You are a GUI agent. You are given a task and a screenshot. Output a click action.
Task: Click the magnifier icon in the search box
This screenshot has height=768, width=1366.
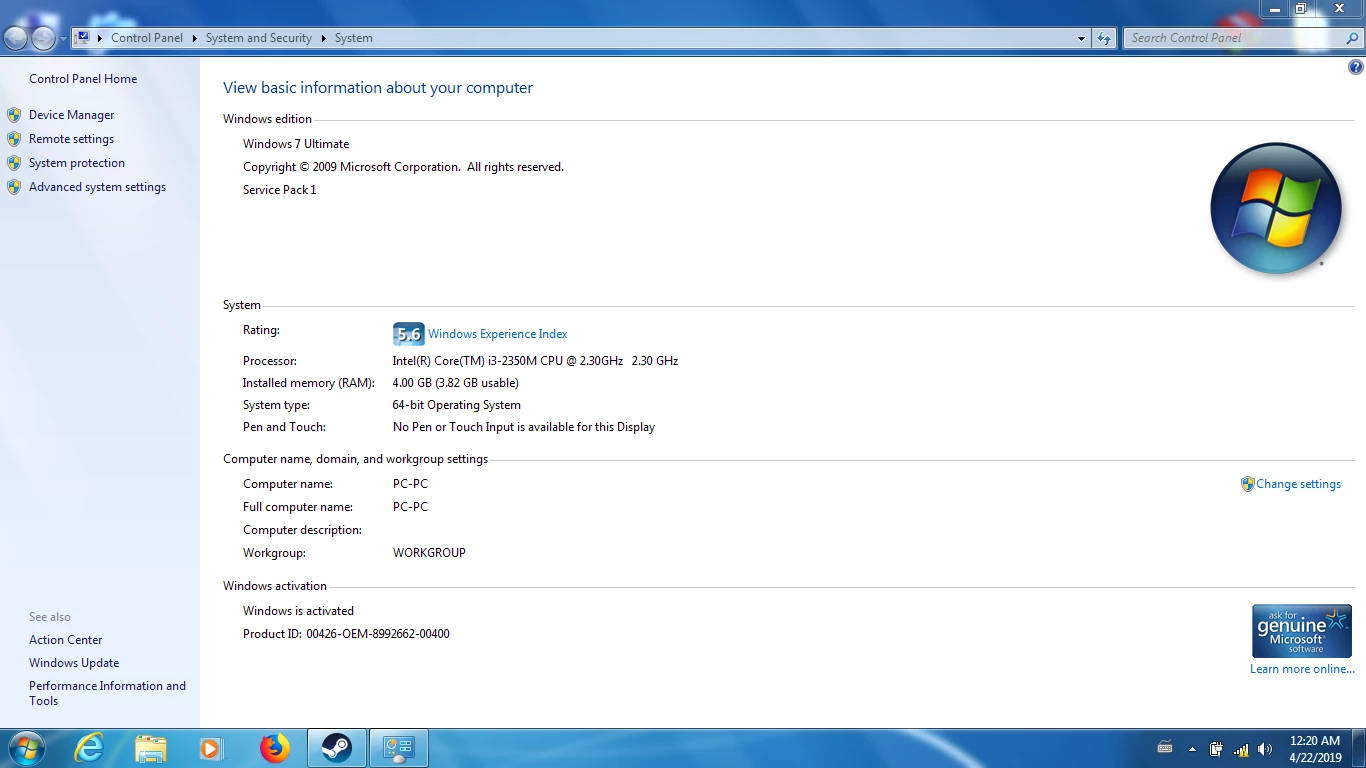click(1353, 38)
